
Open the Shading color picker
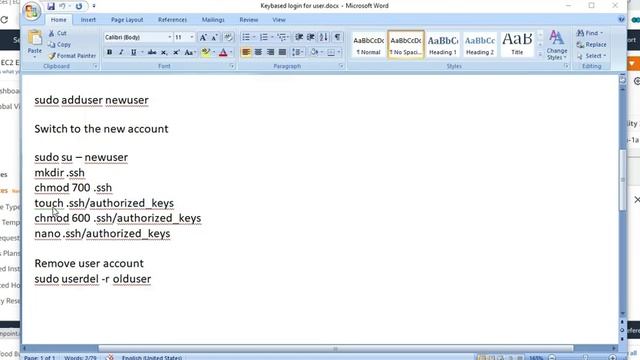(315, 52)
